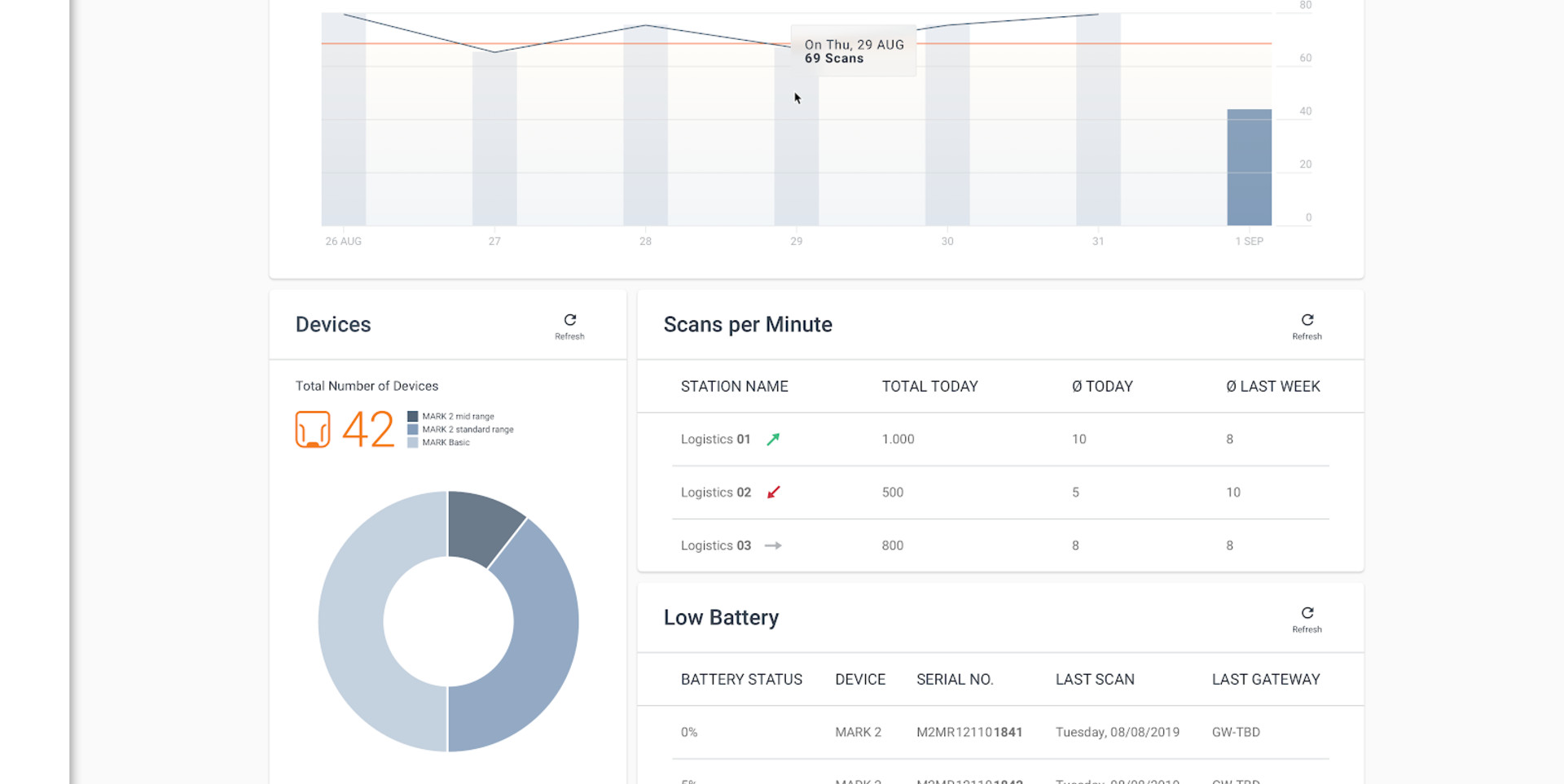Open the Logistics 01 station row

(x=715, y=440)
